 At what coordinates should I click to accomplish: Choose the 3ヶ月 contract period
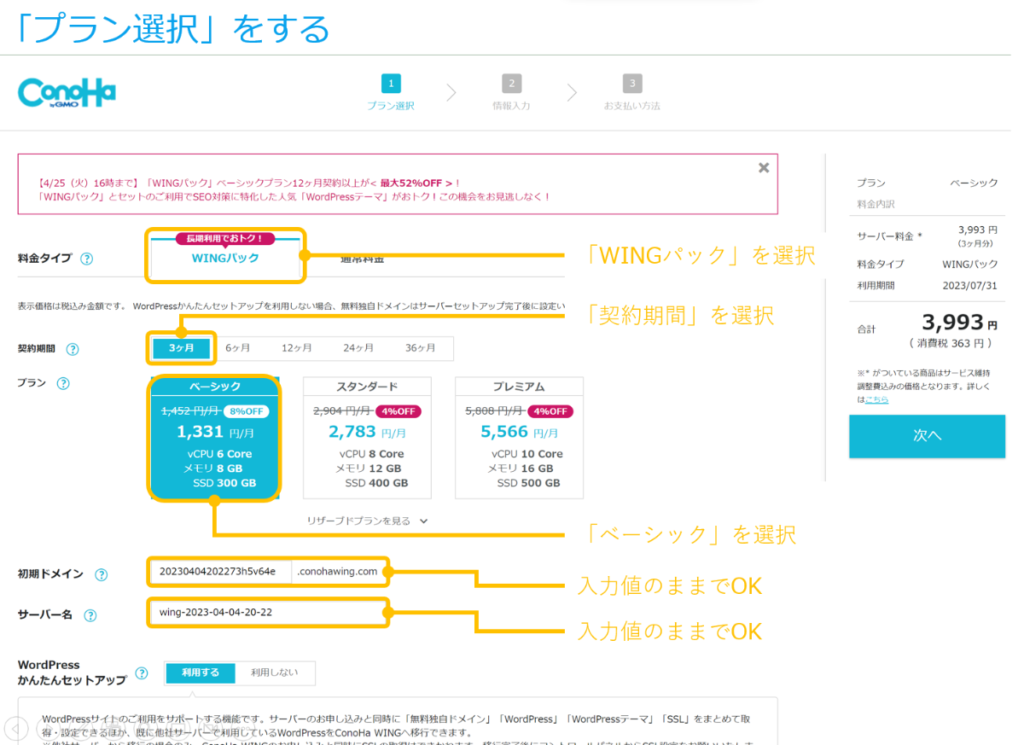181,348
